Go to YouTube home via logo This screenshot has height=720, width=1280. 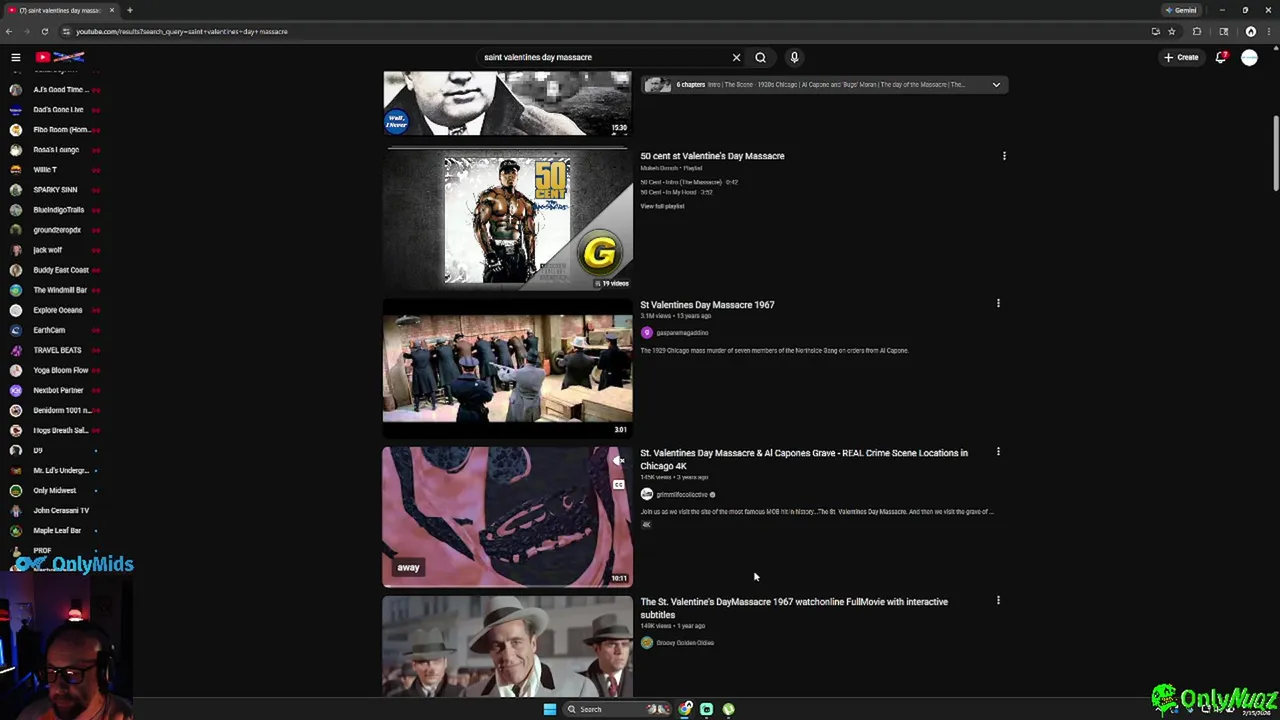(60, 57)
